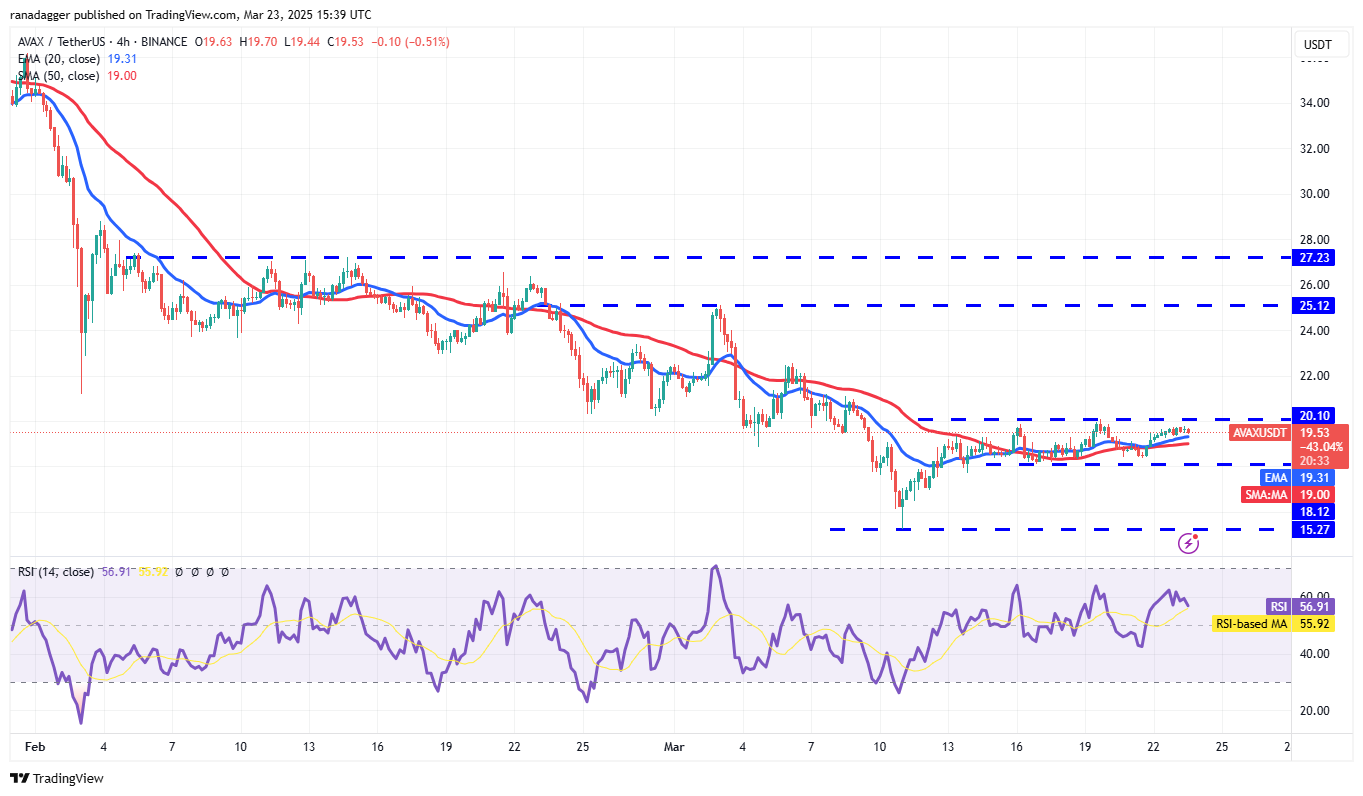Click the Mar date on time axis
The image size is (1363, 796).
click(674, 747)
